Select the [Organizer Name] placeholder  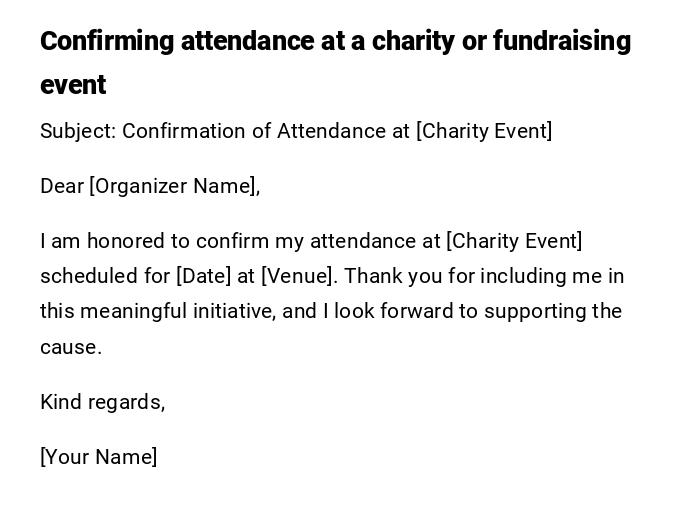click(x=173, y=186)
